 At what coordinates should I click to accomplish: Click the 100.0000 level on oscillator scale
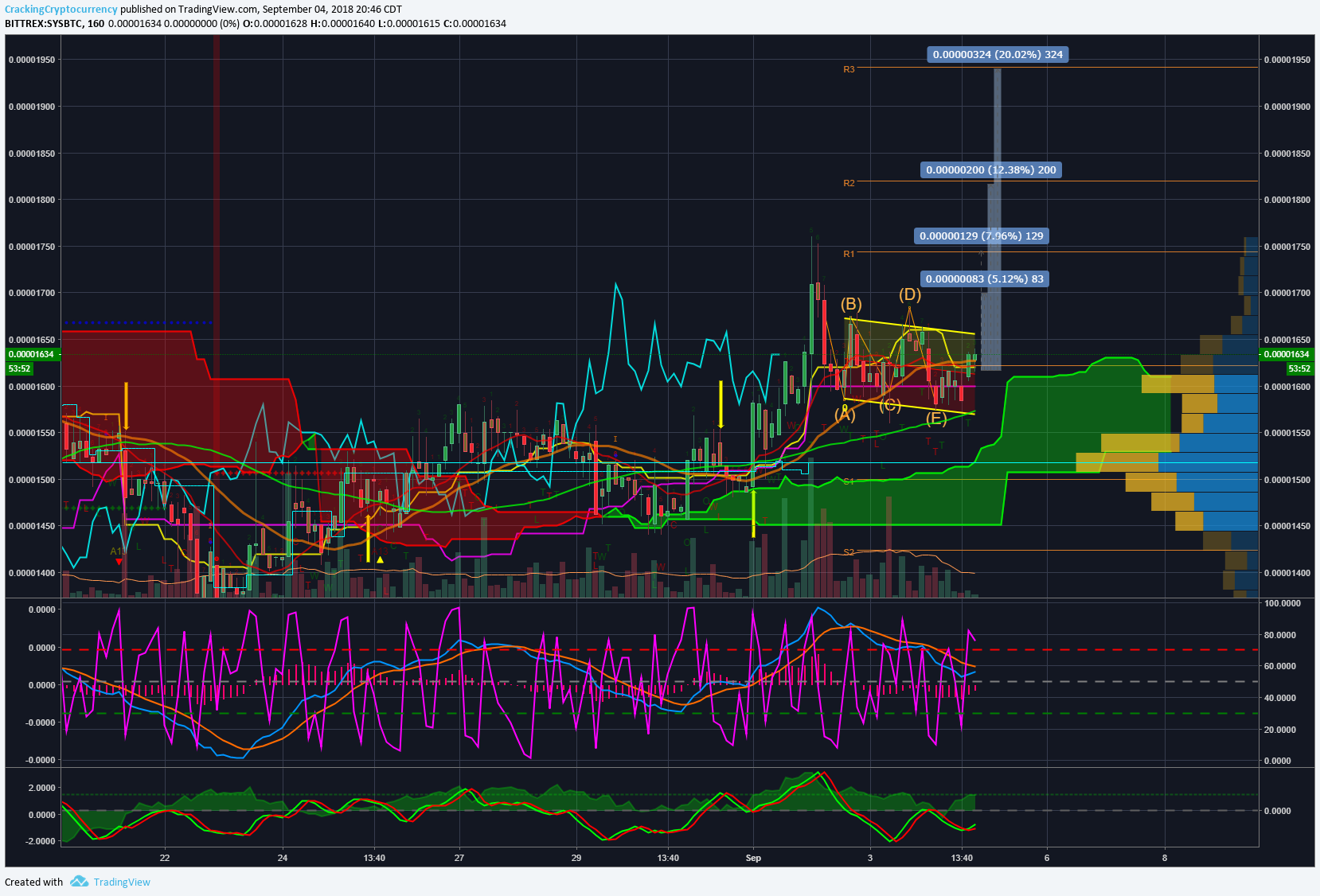(x=1283, y=603)
